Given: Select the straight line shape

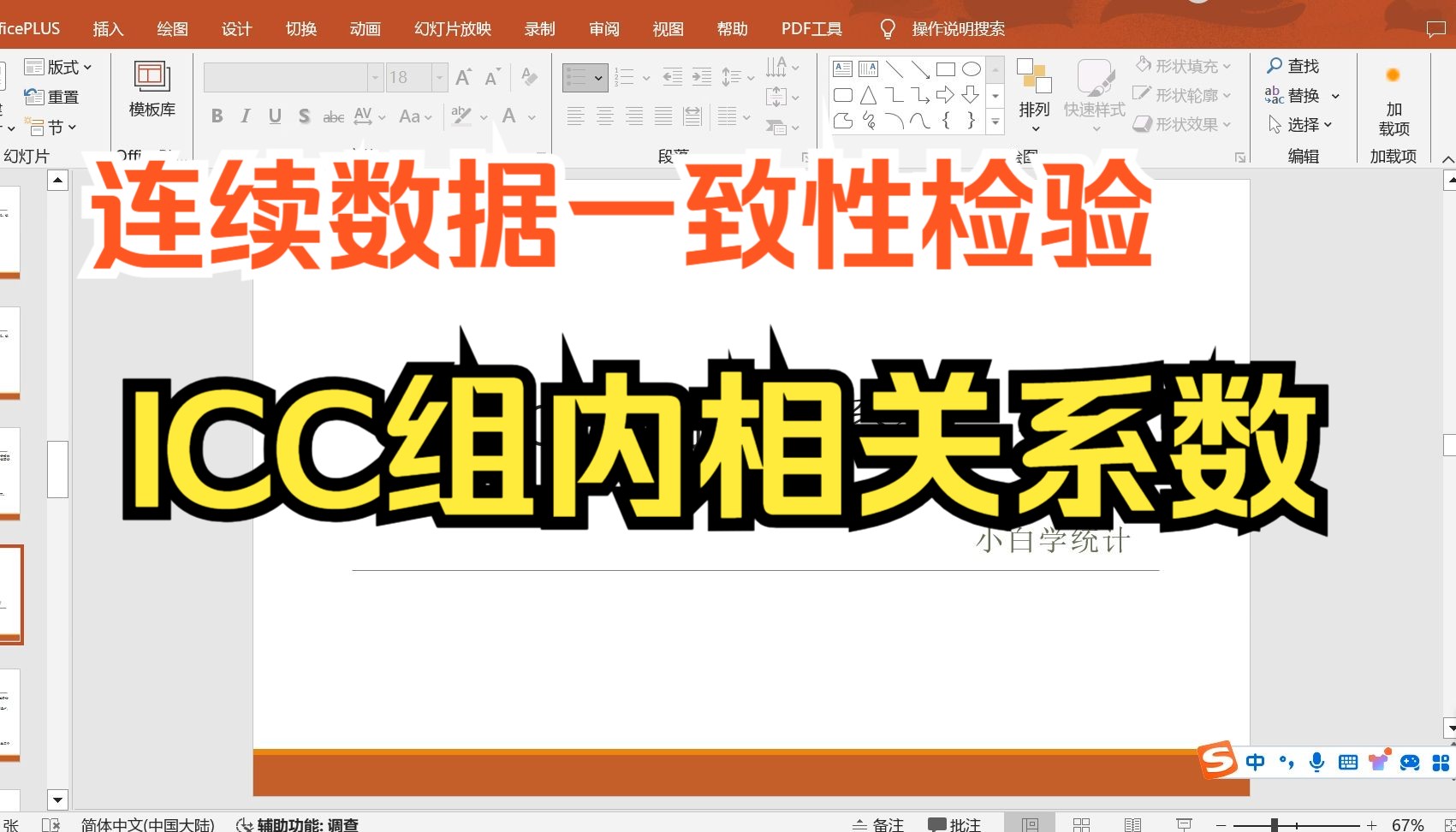Looking at the screenshot, I should click(x=894, y=68).
